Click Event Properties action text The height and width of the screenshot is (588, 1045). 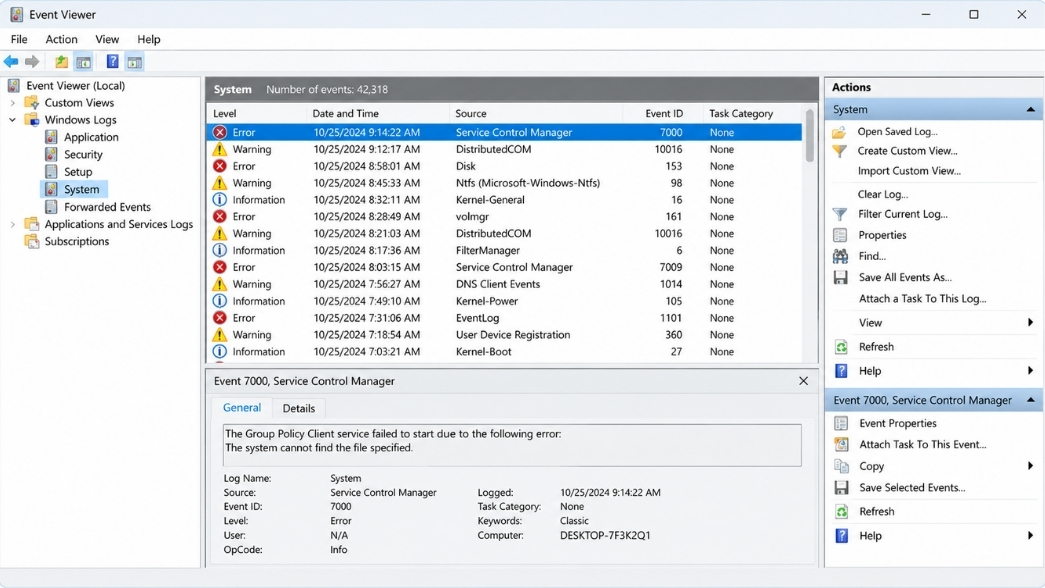tap(898, 423)
